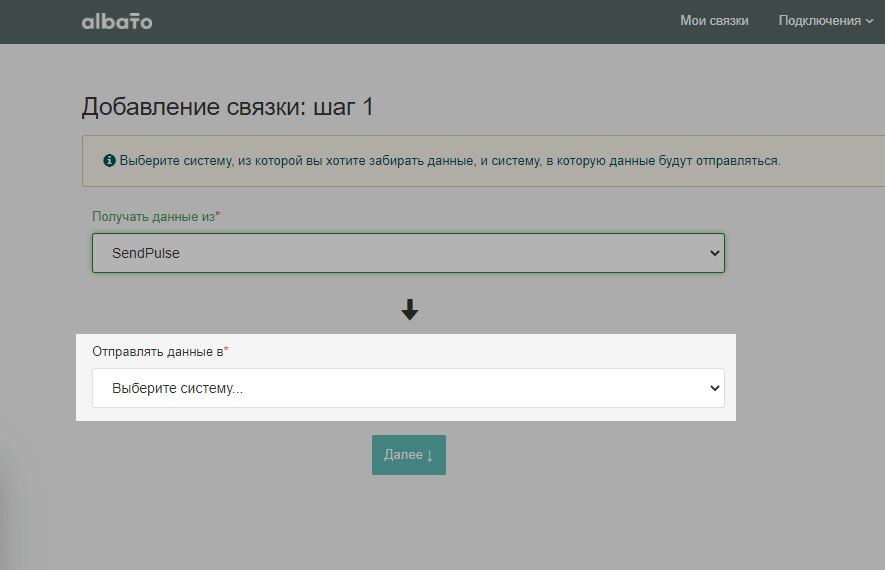Viewport: 885px width, 570px height.
Task: Click the hint text about choosing systems
Action: click(x=450, y=161)
